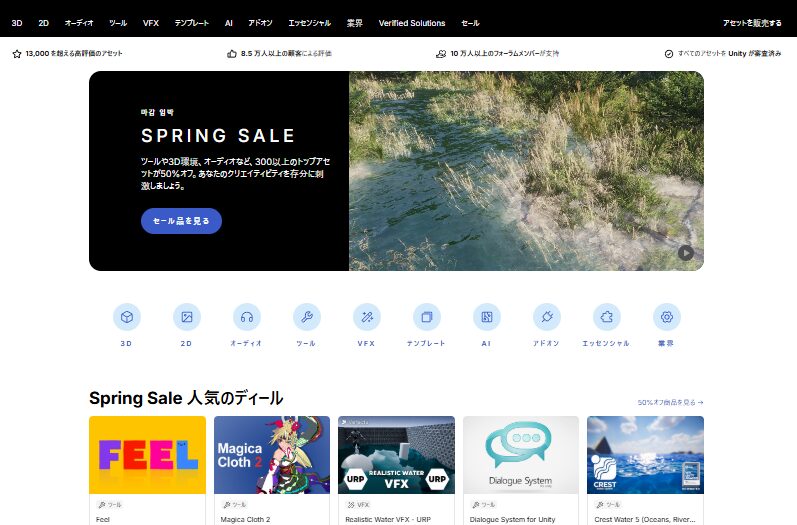Open the Realistic Water VFX thumbnail
The image size is (797, 525).
pos(396,455)
